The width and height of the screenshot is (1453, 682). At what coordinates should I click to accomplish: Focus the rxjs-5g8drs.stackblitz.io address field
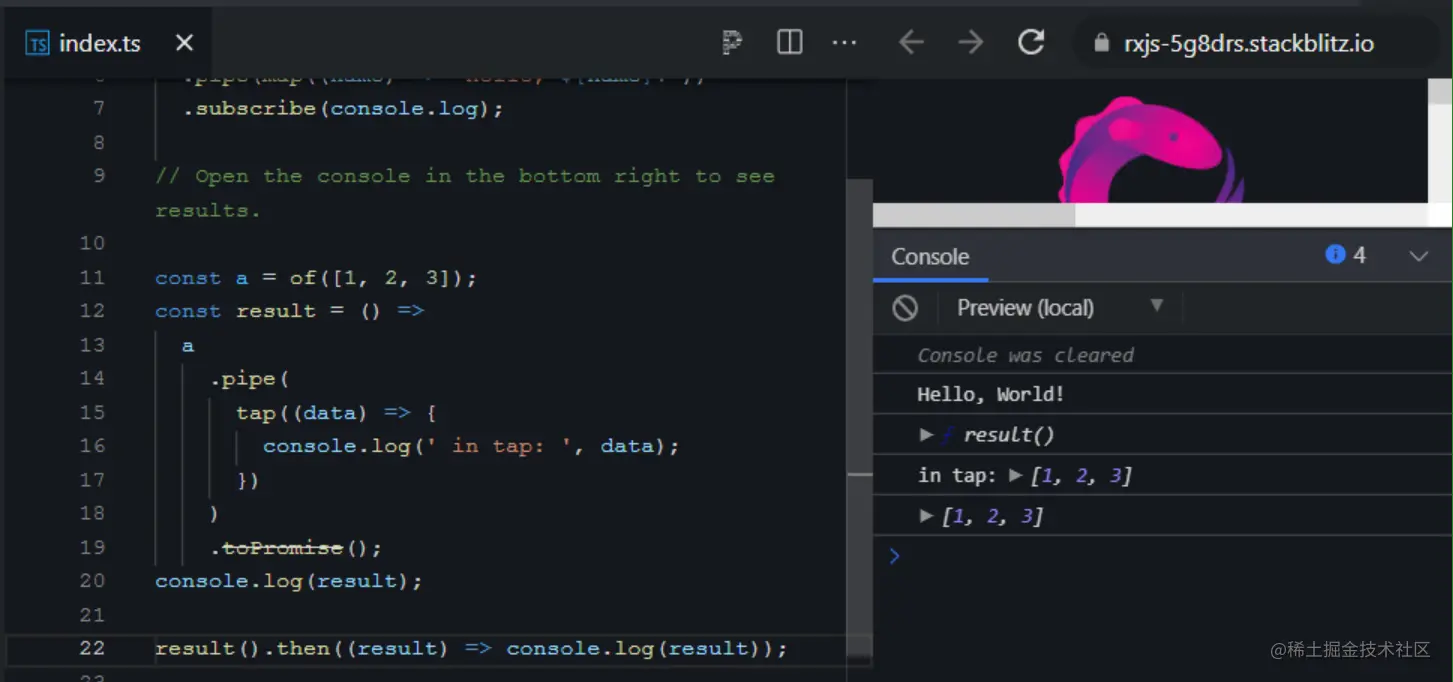point(1248,43)
